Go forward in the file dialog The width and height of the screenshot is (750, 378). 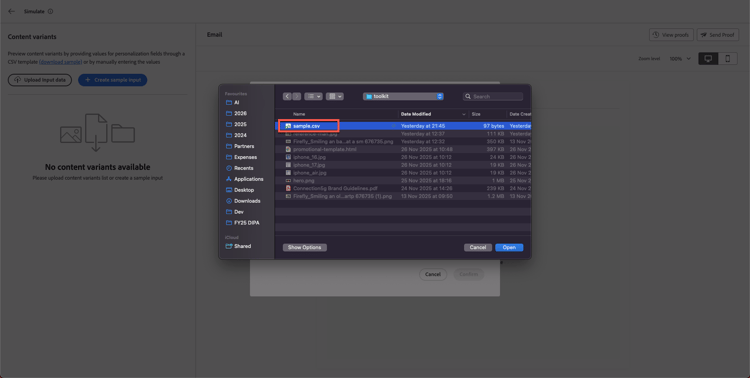tap(297, 96)
